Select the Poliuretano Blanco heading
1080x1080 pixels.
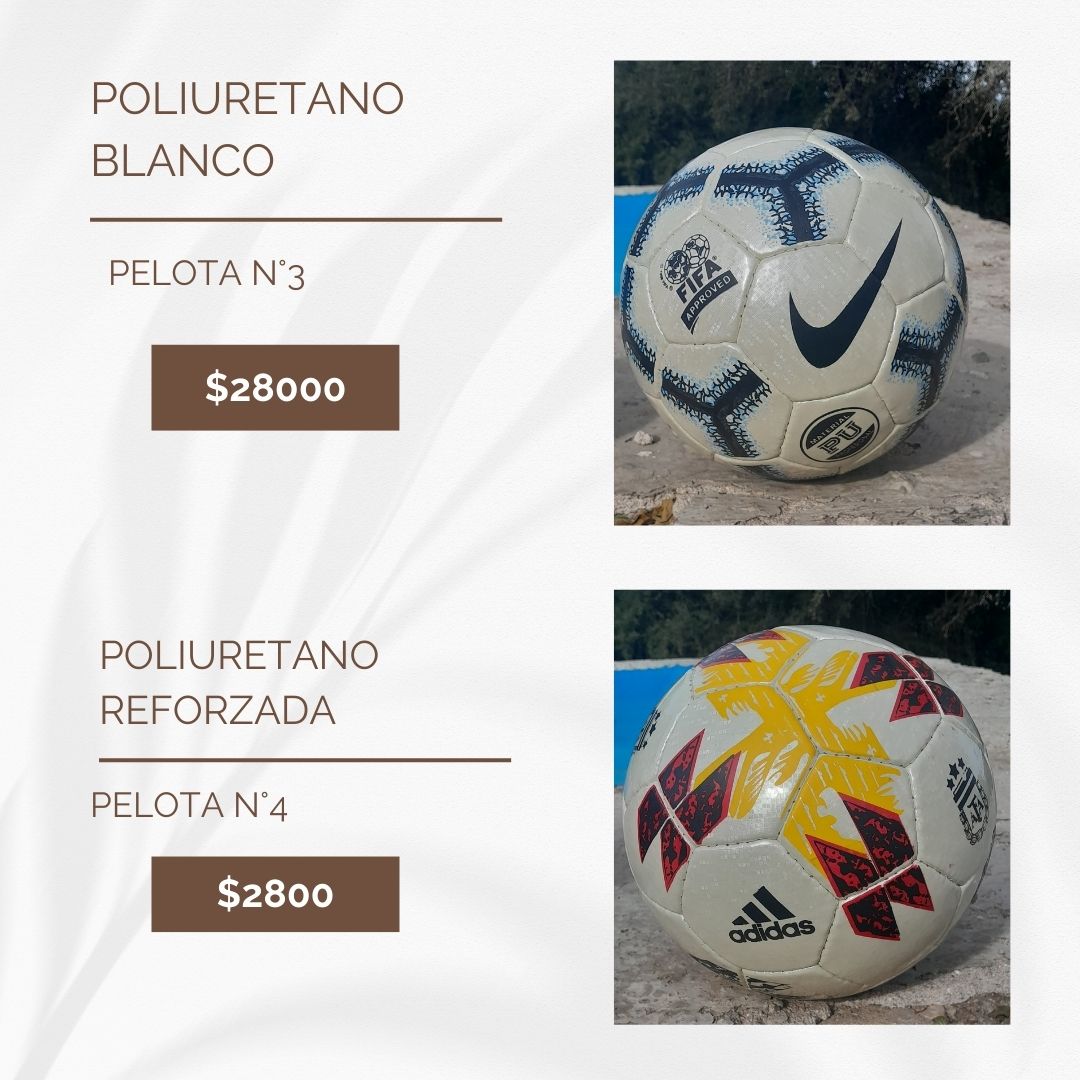(x=247, y=129)
